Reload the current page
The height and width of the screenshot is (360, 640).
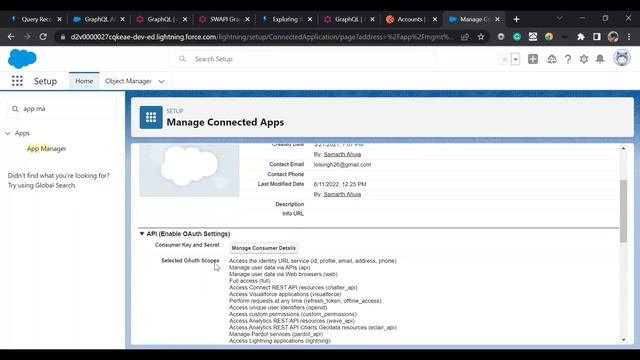pyautogui.click(x=43, y=37)
